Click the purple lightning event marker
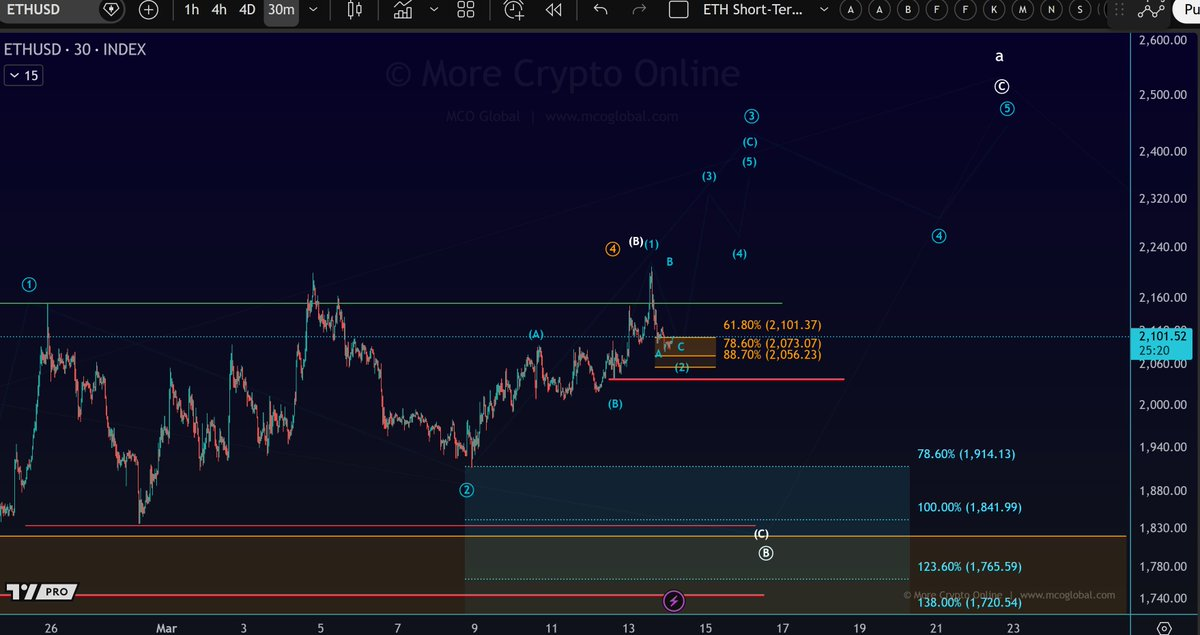Image resolution: width=1200 pixels, height=635 pixels. click(674, 601)
